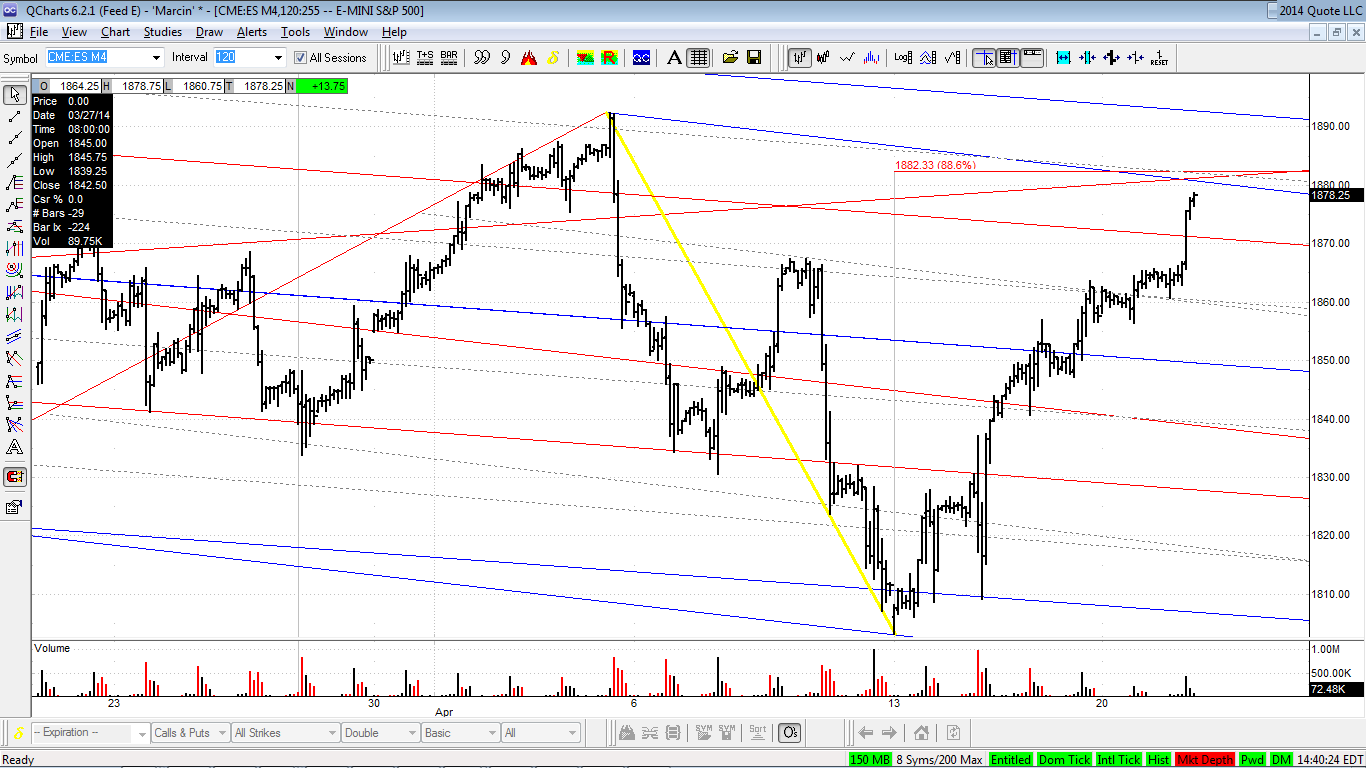Screen dimensions: 1366x768
Task: Expand the Calls & Puts dropdown
Action: point(222,733)
